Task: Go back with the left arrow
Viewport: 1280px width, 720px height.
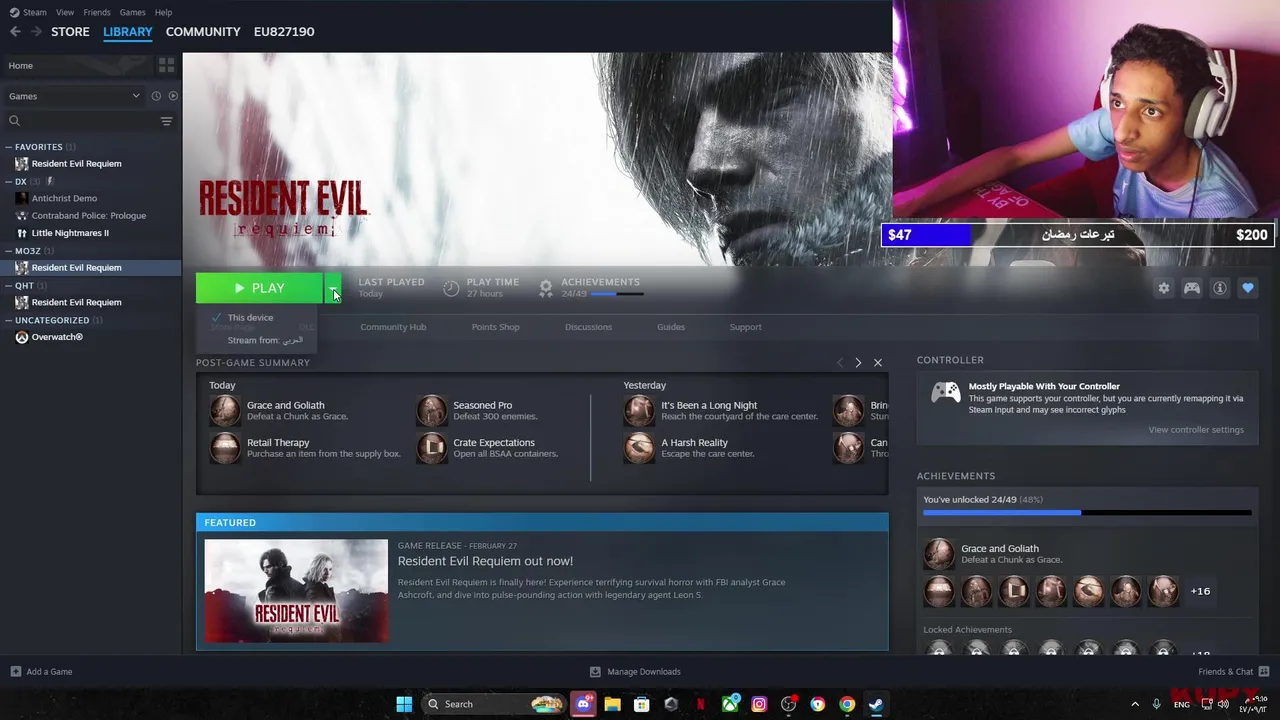Action: pyautogui.click(x=15, y=32)
